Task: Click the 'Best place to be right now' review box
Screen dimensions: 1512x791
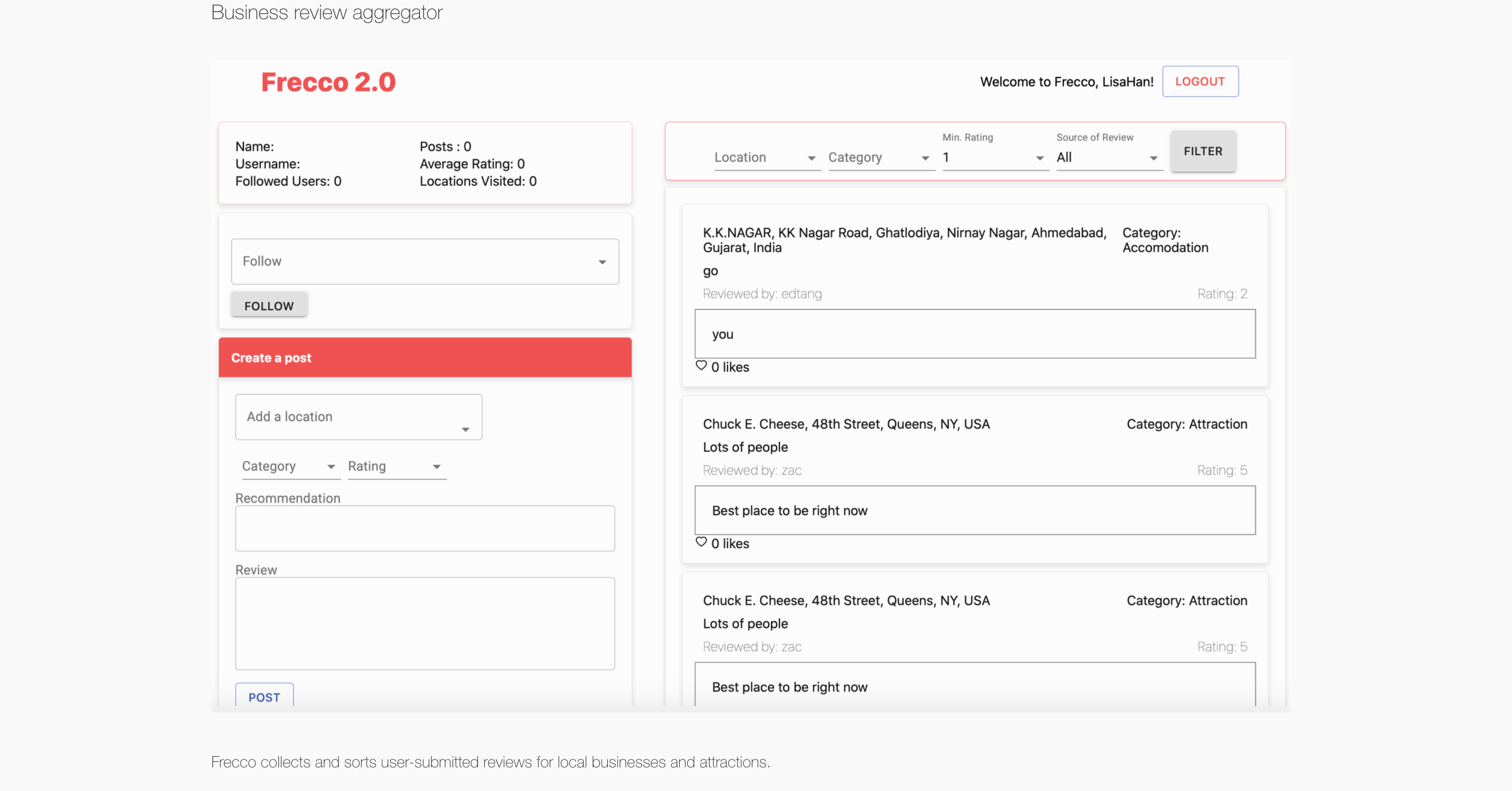Action: point(974,510)
